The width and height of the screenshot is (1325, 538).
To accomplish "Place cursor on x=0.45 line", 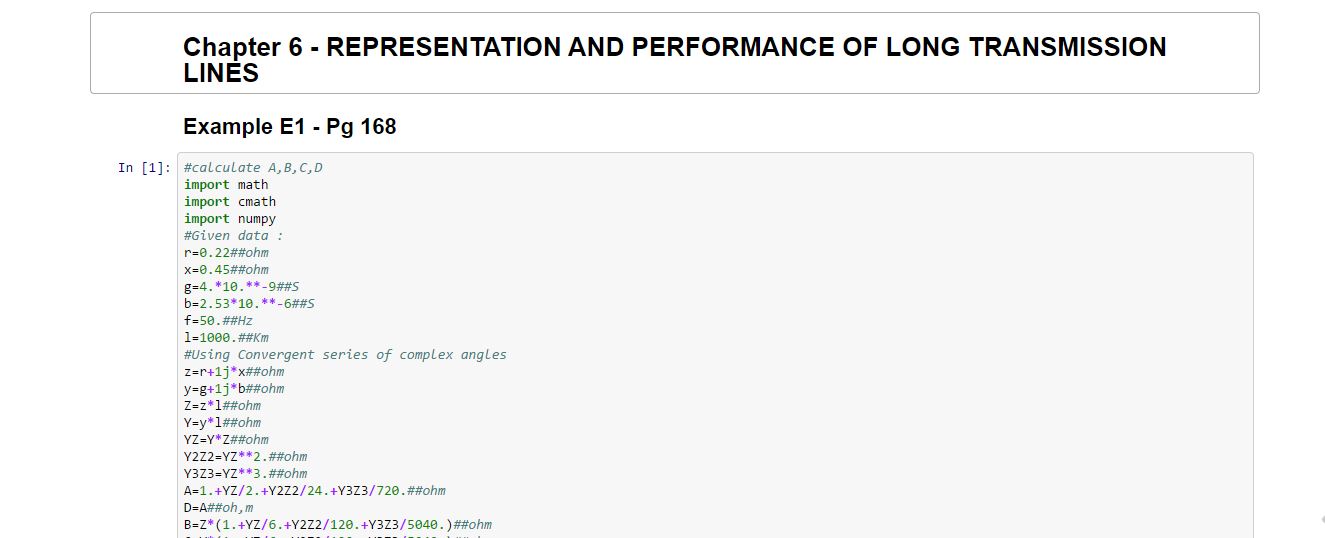I will (x=226, y=270).
